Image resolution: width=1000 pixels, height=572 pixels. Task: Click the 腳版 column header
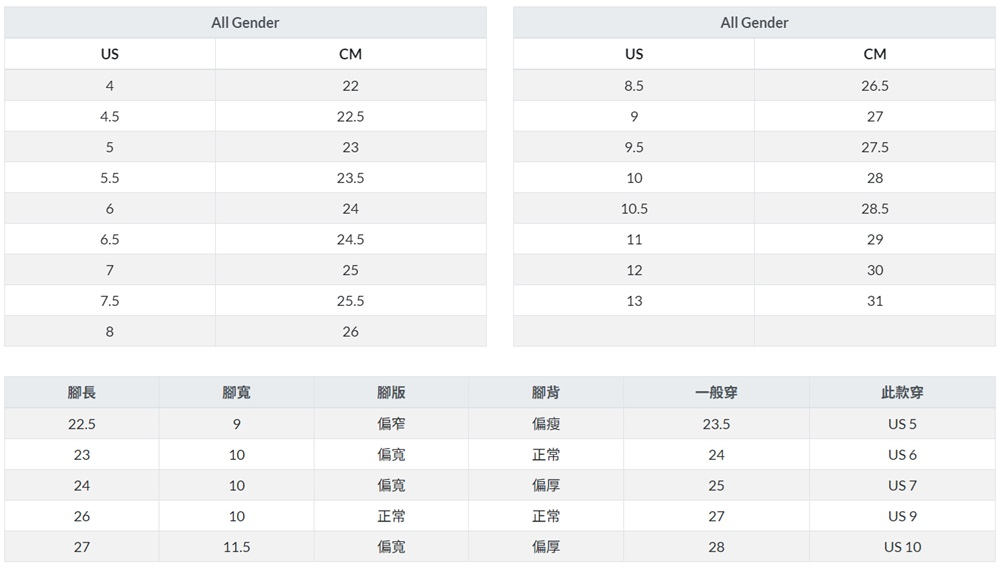click(x=391, y=393)
